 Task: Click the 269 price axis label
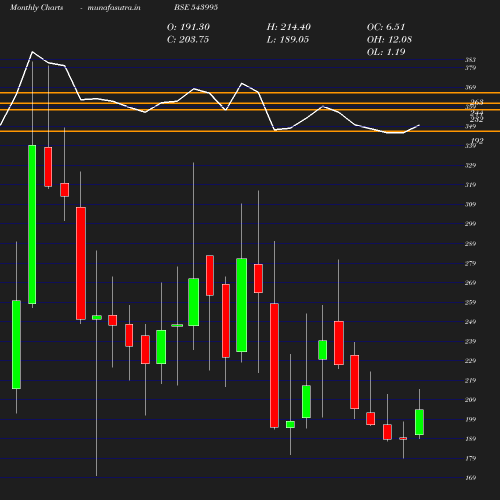[470, 283]
